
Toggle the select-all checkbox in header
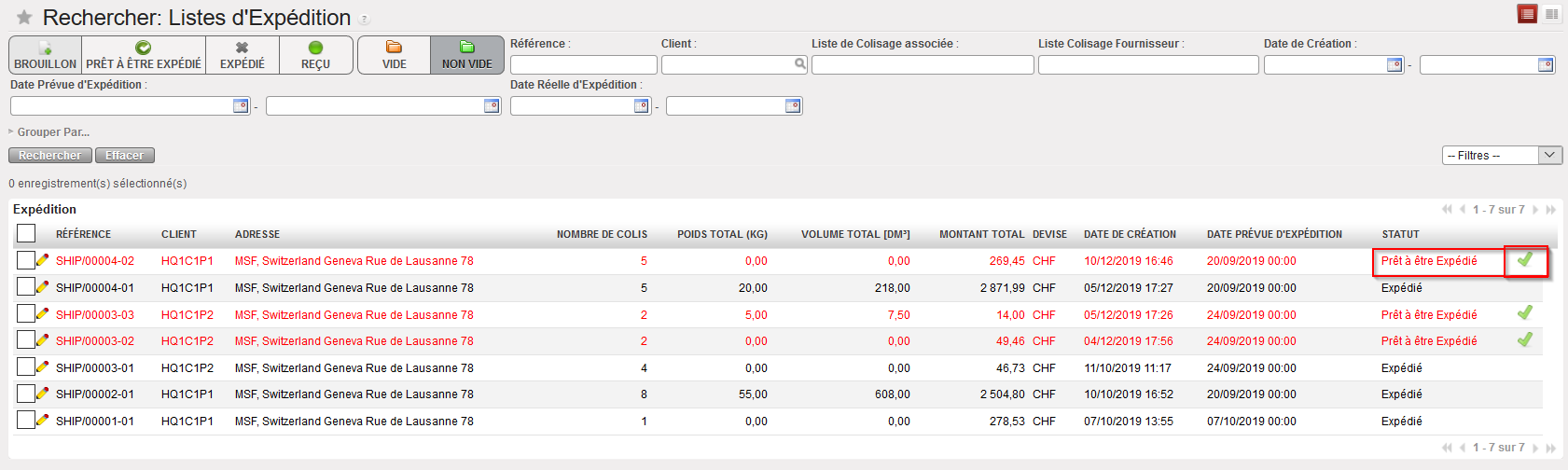(26, 233)
